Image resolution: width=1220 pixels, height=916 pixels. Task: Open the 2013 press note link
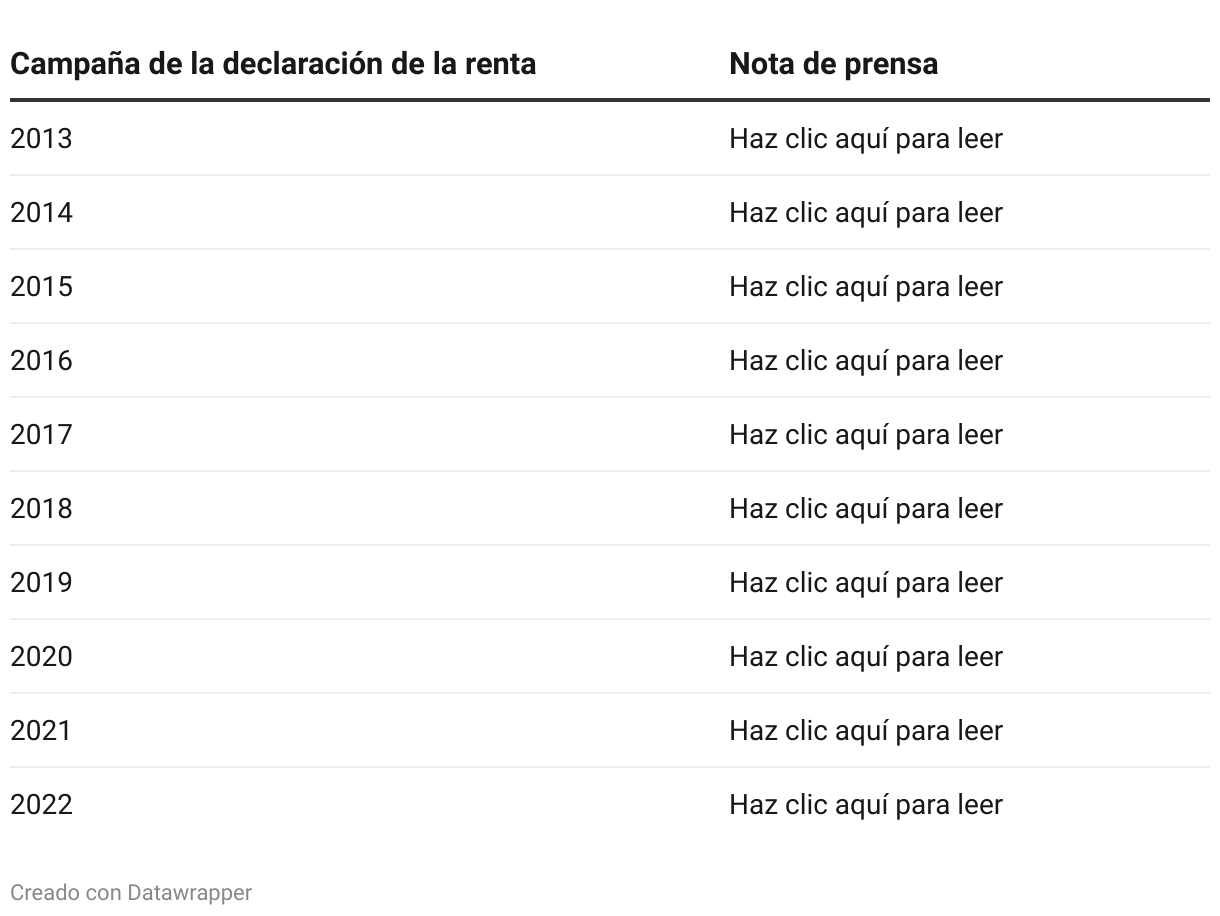coord(865,139)
